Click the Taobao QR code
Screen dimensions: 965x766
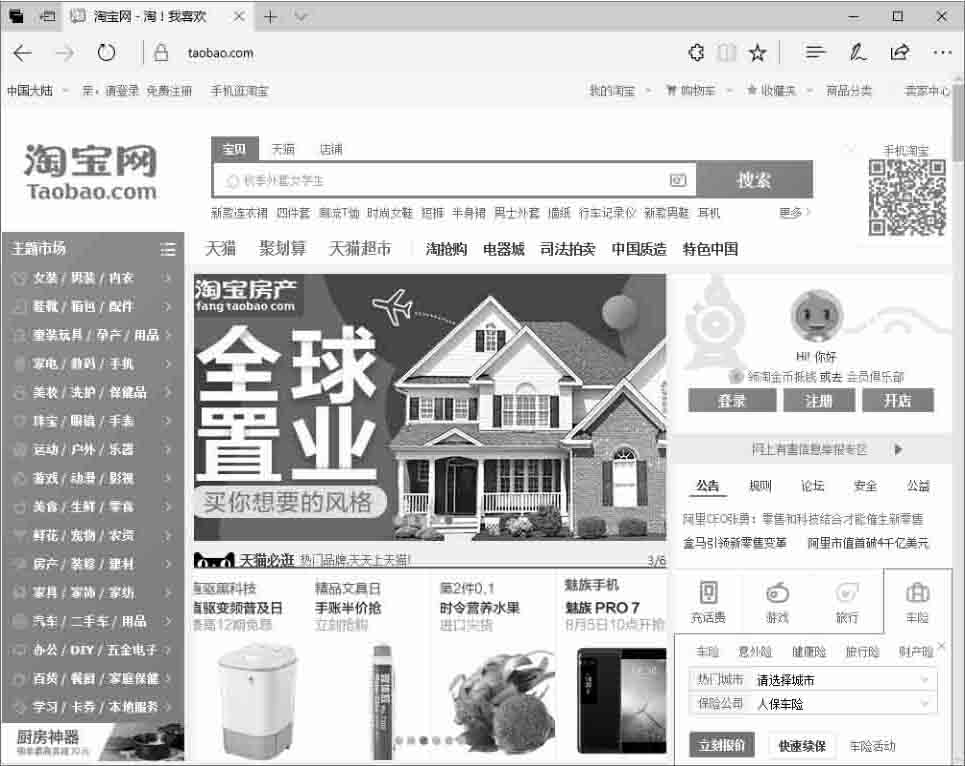[x=907, y=197]
